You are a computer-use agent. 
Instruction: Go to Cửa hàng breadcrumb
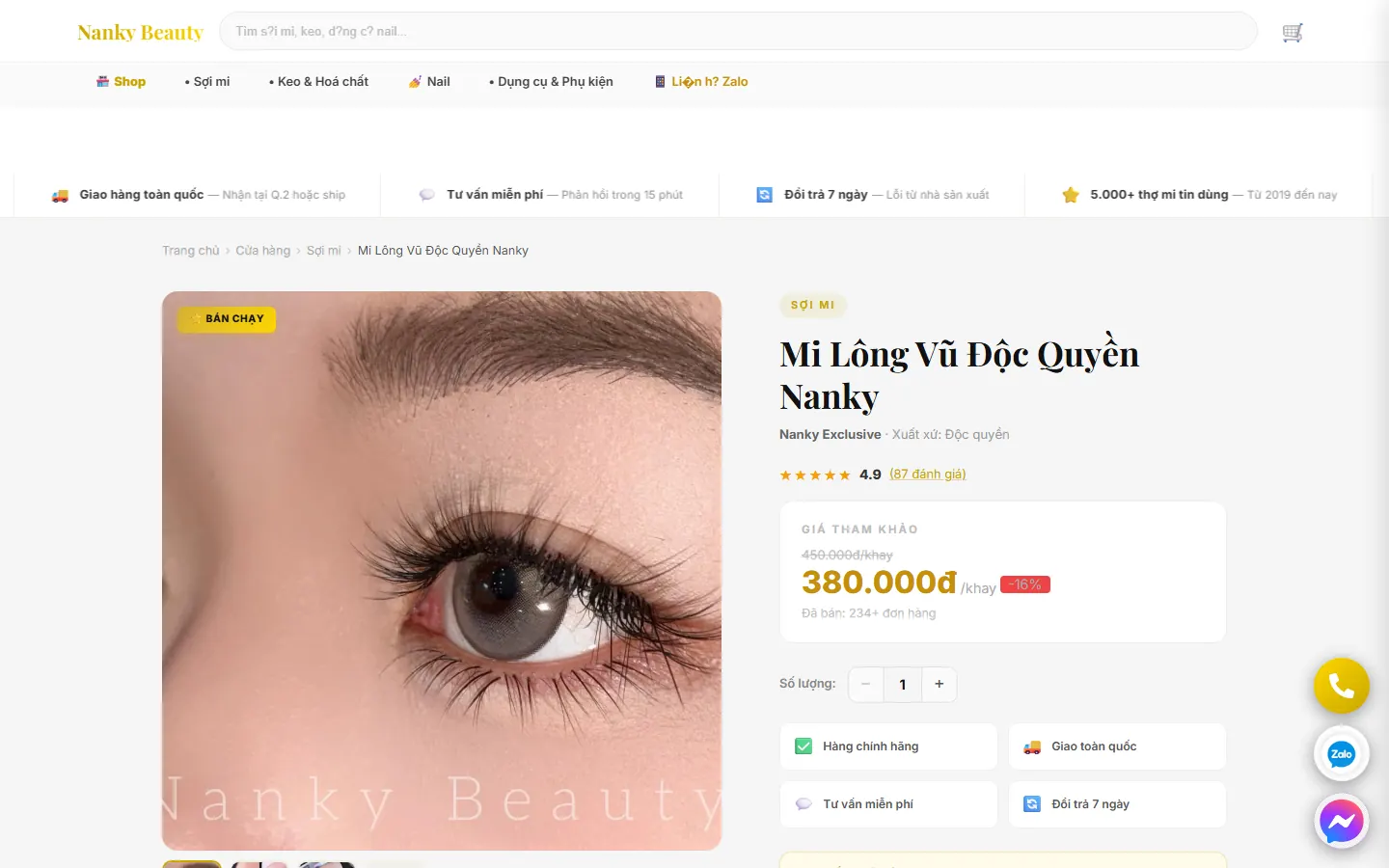(263, 251)
